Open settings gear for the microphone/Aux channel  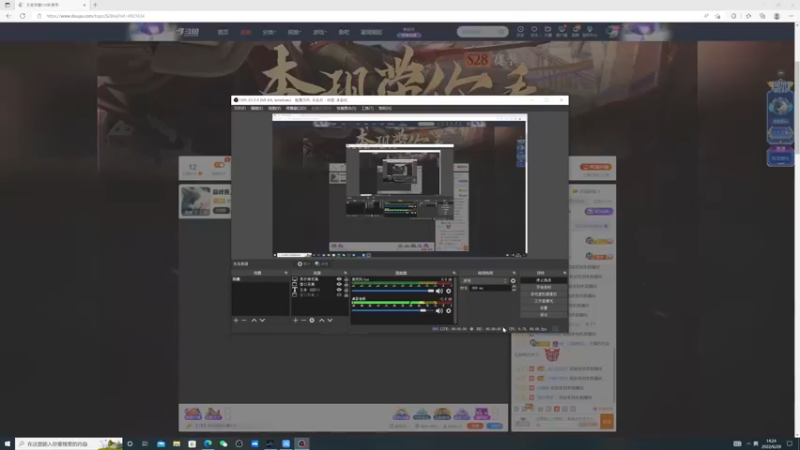coord(448,291)
